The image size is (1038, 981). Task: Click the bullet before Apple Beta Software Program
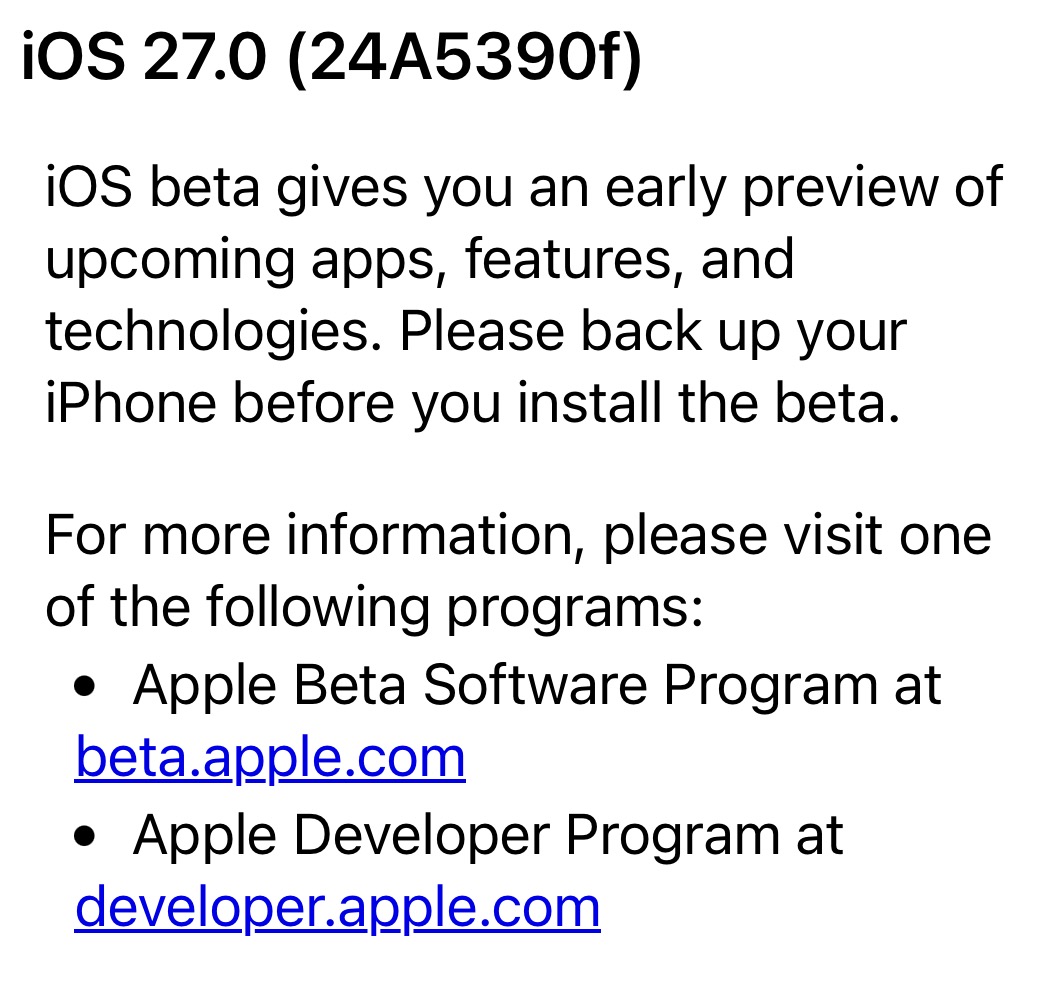pyautogui.click(x=85, y=686)
